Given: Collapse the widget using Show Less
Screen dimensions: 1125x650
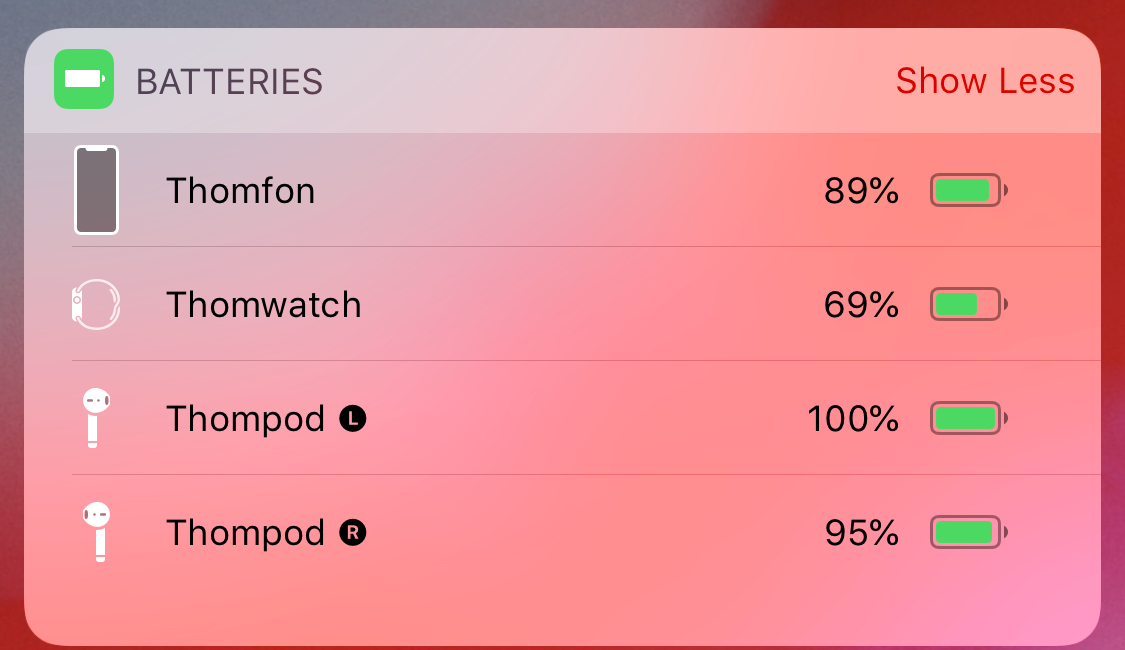Looking at the screenshot, I should pyautogui.click(x=985, y=81).
